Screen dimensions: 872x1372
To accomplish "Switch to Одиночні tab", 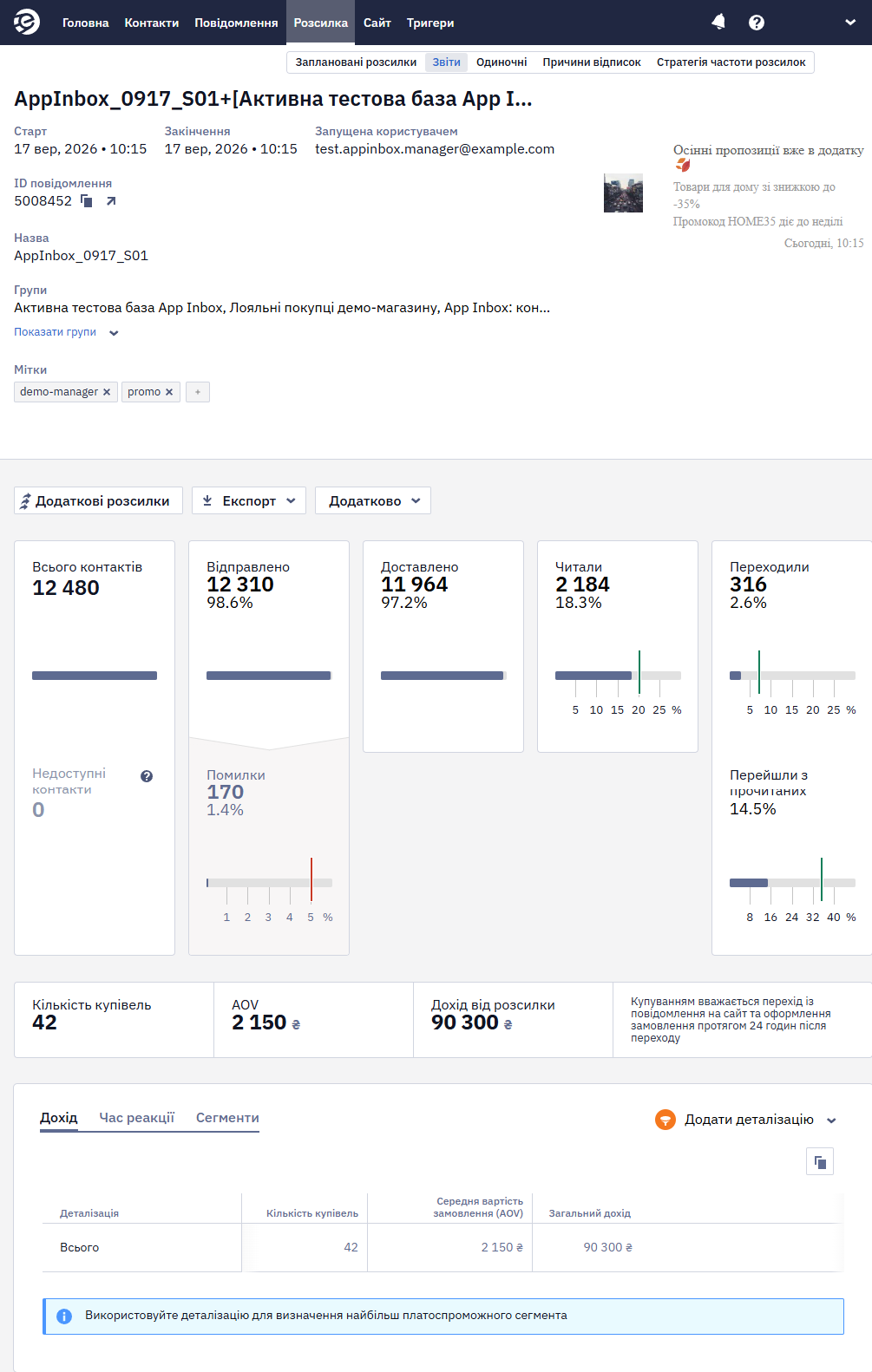I will pyautogui.click(x=502, y=62).
